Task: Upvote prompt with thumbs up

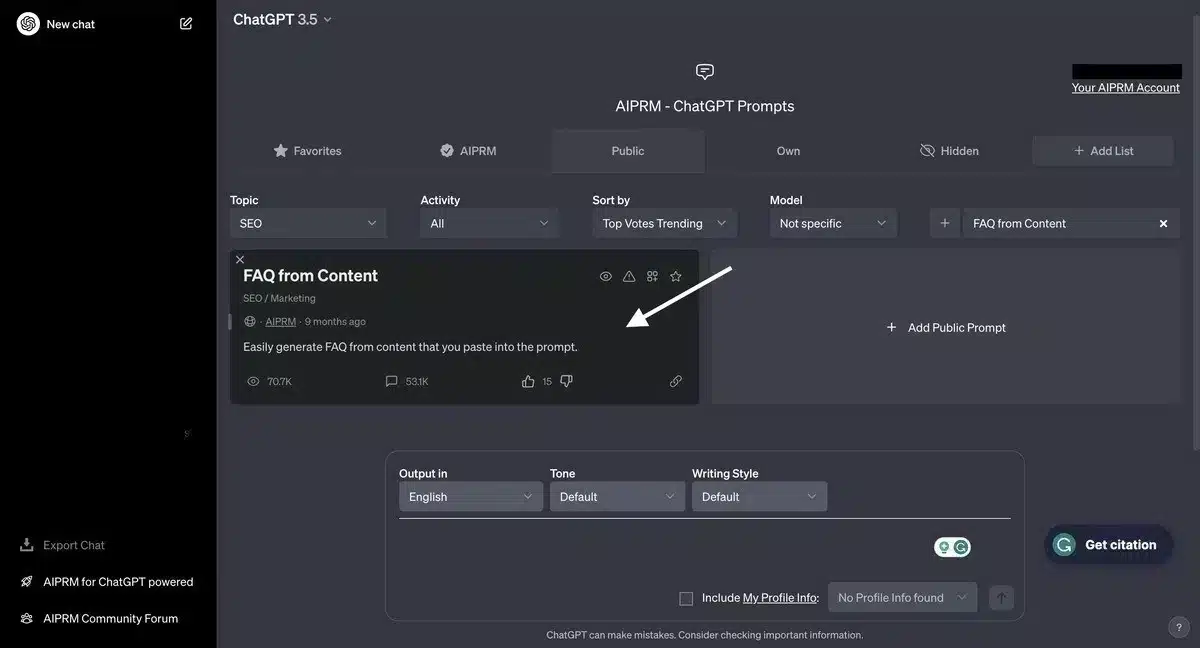Action: pos(528,381)
